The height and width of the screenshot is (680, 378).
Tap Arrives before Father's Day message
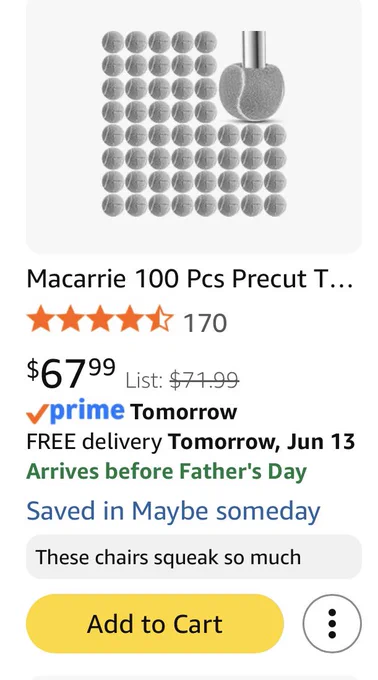coord(167,471)
